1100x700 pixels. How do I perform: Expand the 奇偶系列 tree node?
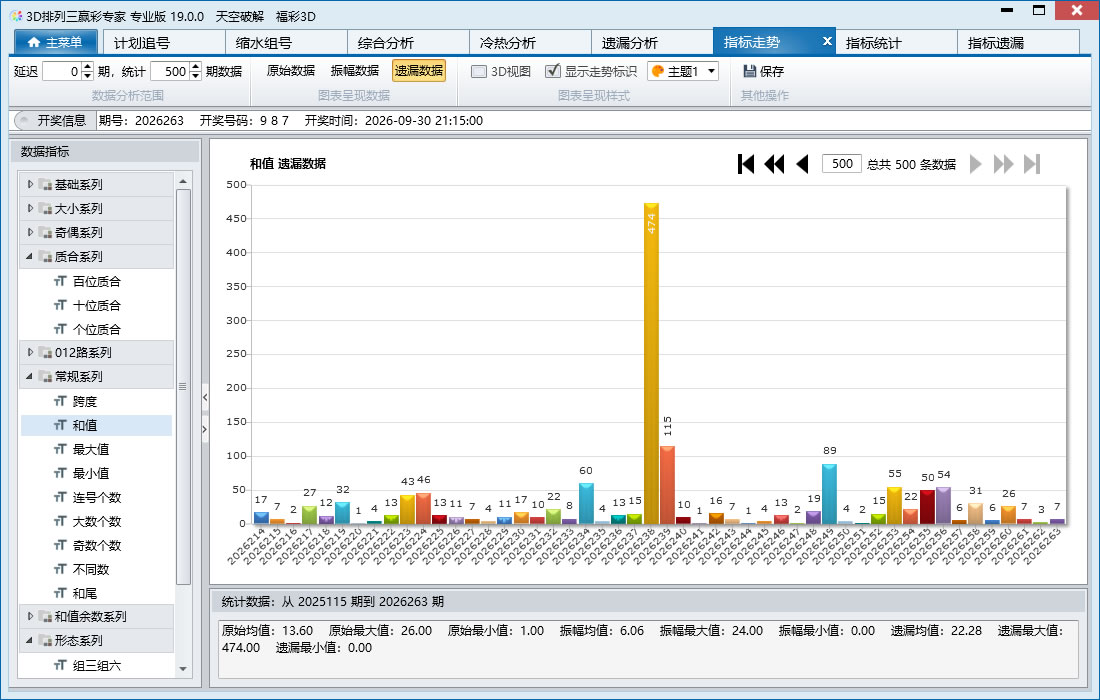[x=30, y=232]
